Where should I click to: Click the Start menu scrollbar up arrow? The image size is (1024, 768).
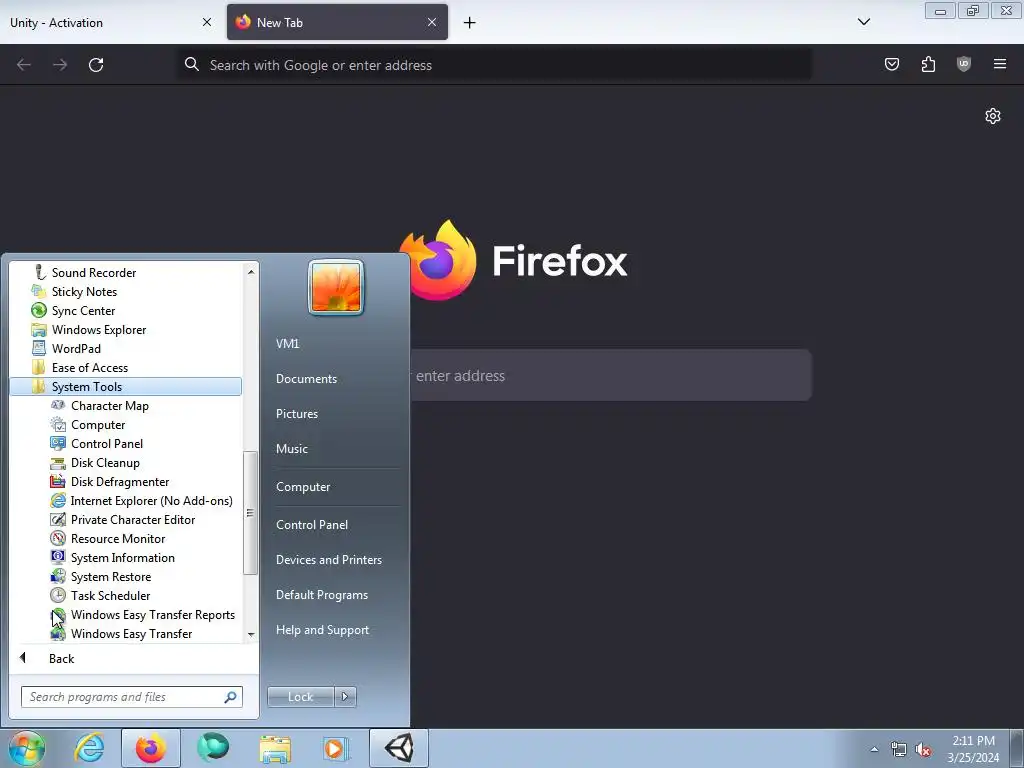[251, 271]
